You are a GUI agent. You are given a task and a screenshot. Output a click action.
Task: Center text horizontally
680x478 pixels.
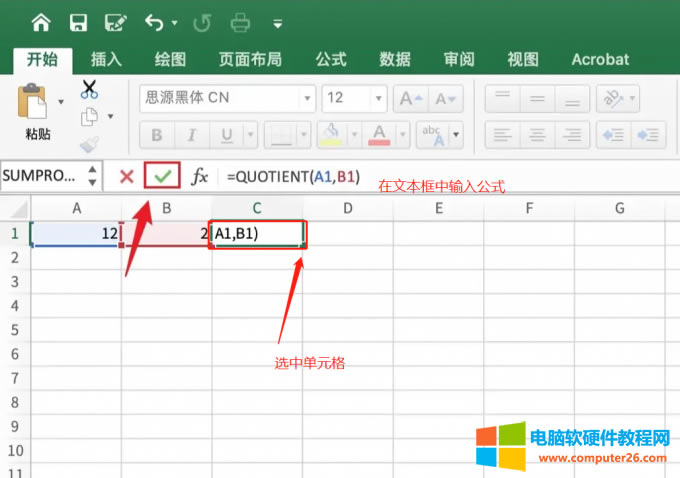tap(537, 135)
